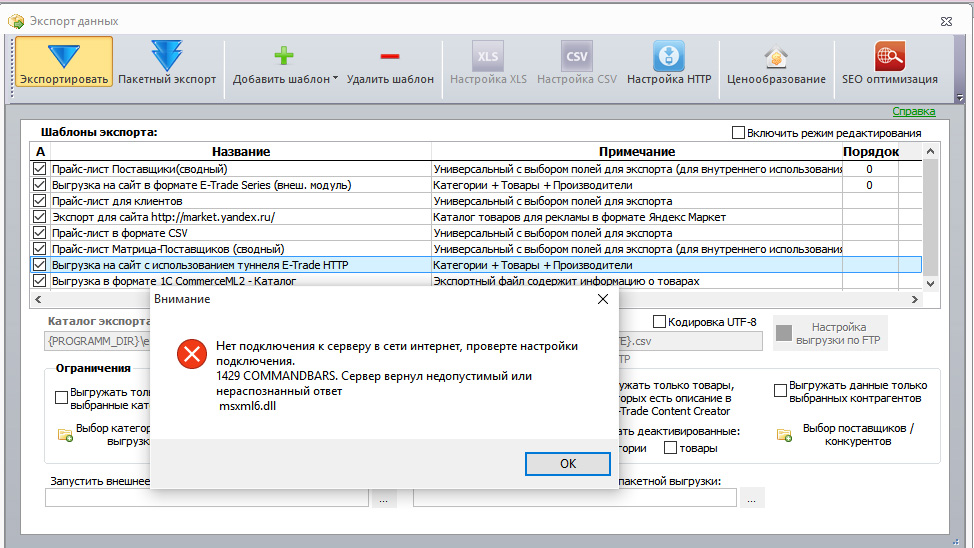Click the horizontal scroll-right arrow
Image resolution: width=974 pixels, height=548 pixels.
pyautogui.click(x=914, y=299)
